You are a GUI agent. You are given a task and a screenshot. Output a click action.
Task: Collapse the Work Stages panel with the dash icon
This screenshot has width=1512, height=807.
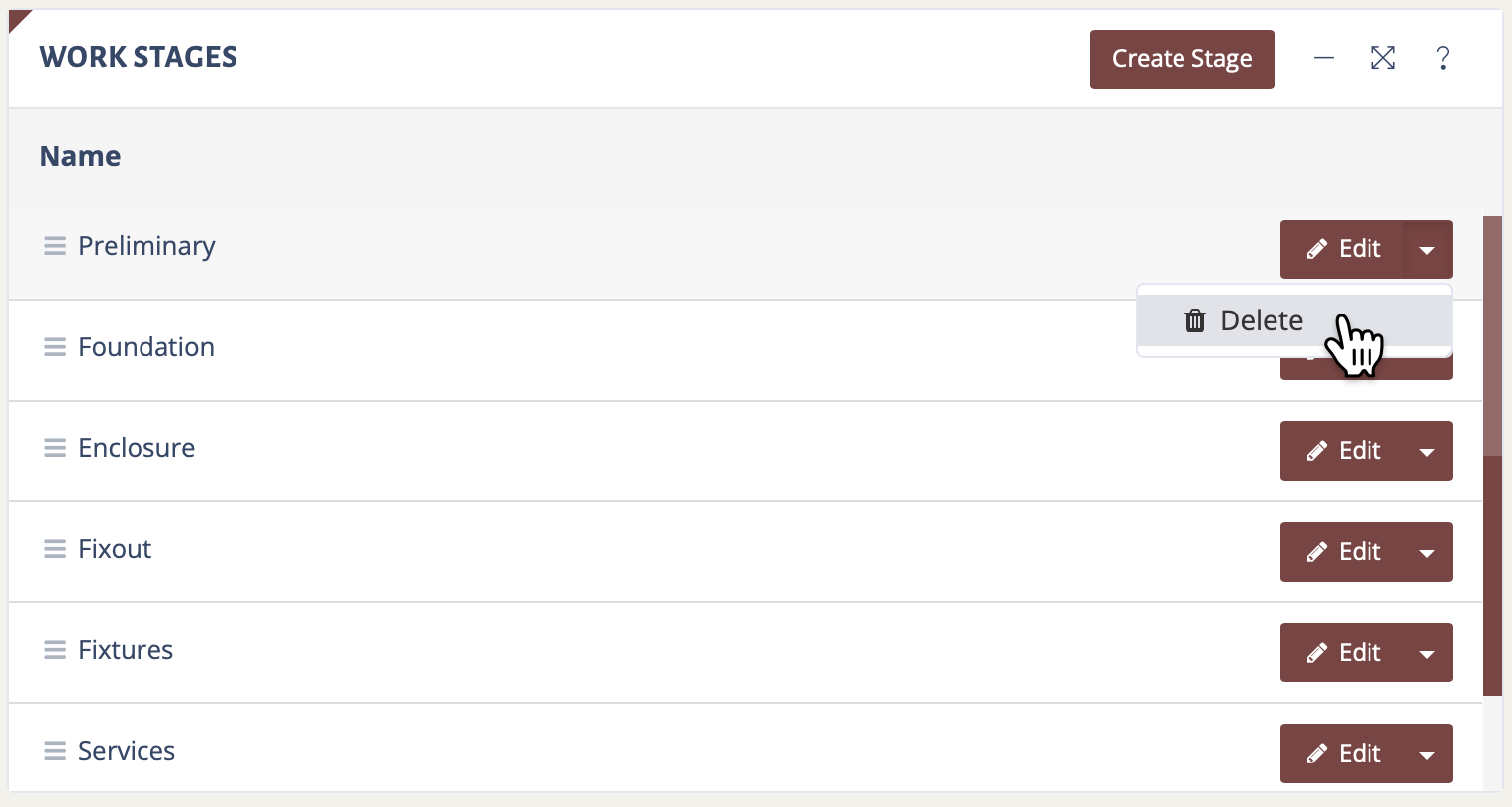(1324, 59)
